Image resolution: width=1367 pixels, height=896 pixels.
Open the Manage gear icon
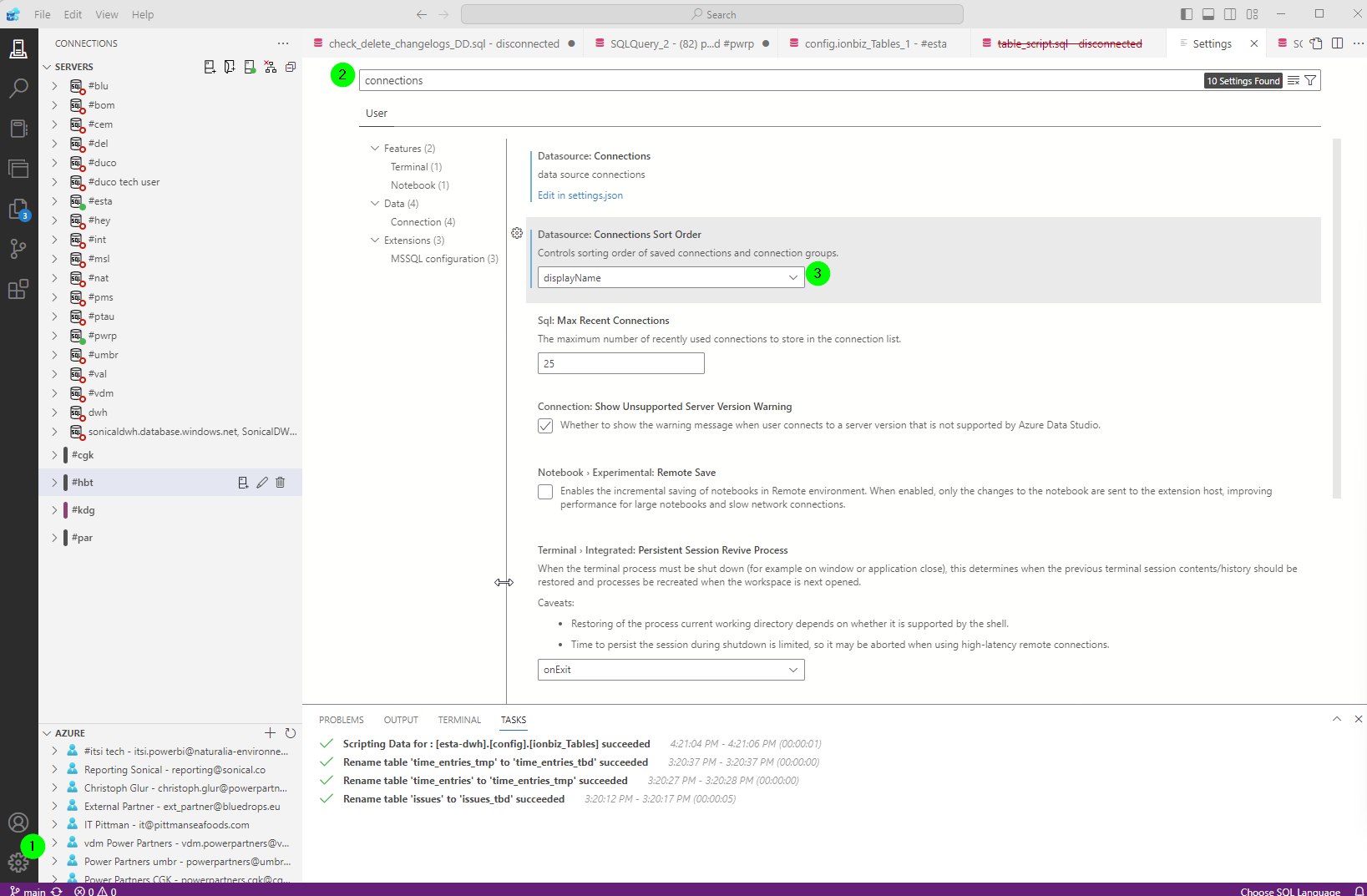tap(18, 863)
